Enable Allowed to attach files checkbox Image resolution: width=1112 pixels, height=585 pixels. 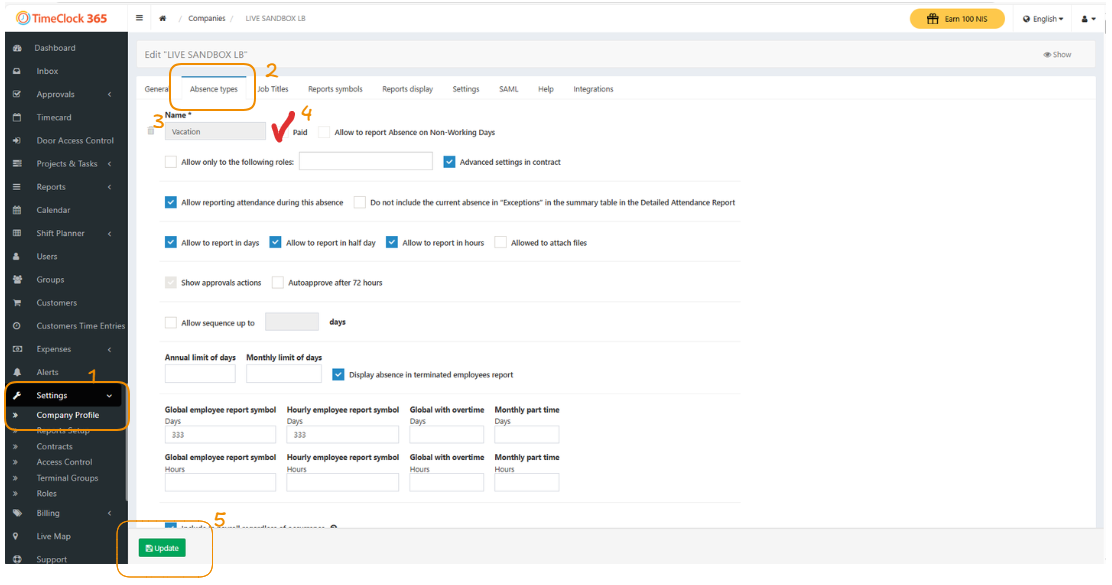click(x=500, y=242)
